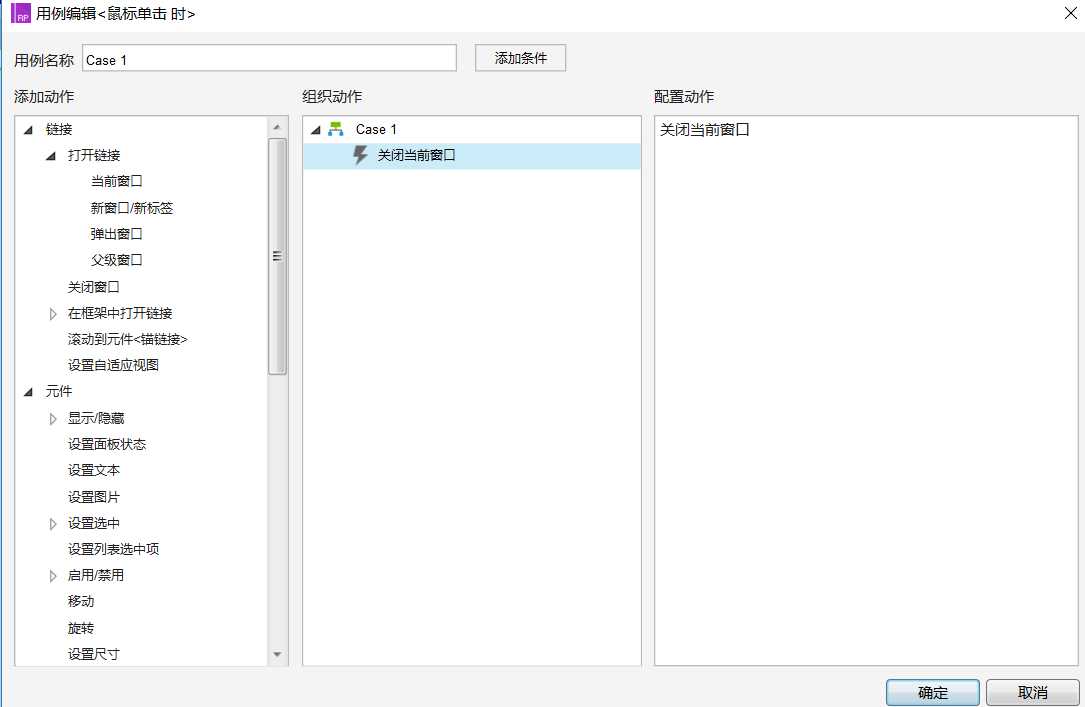Click the 添加条件 button
This screenshot has width=1085, height=707.
point(520,58)
